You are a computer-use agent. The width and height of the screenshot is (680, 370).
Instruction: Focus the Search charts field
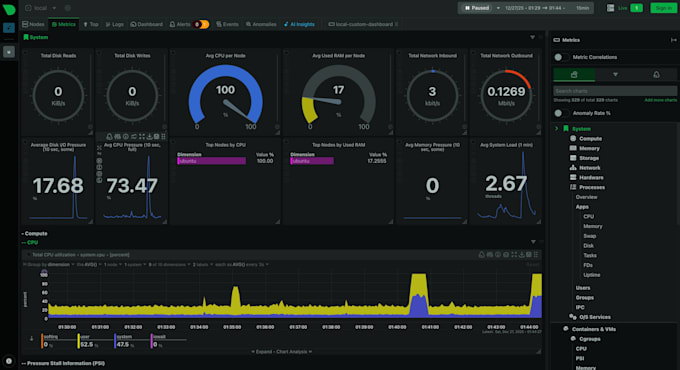pyautogui.click(x=615, y=91)
